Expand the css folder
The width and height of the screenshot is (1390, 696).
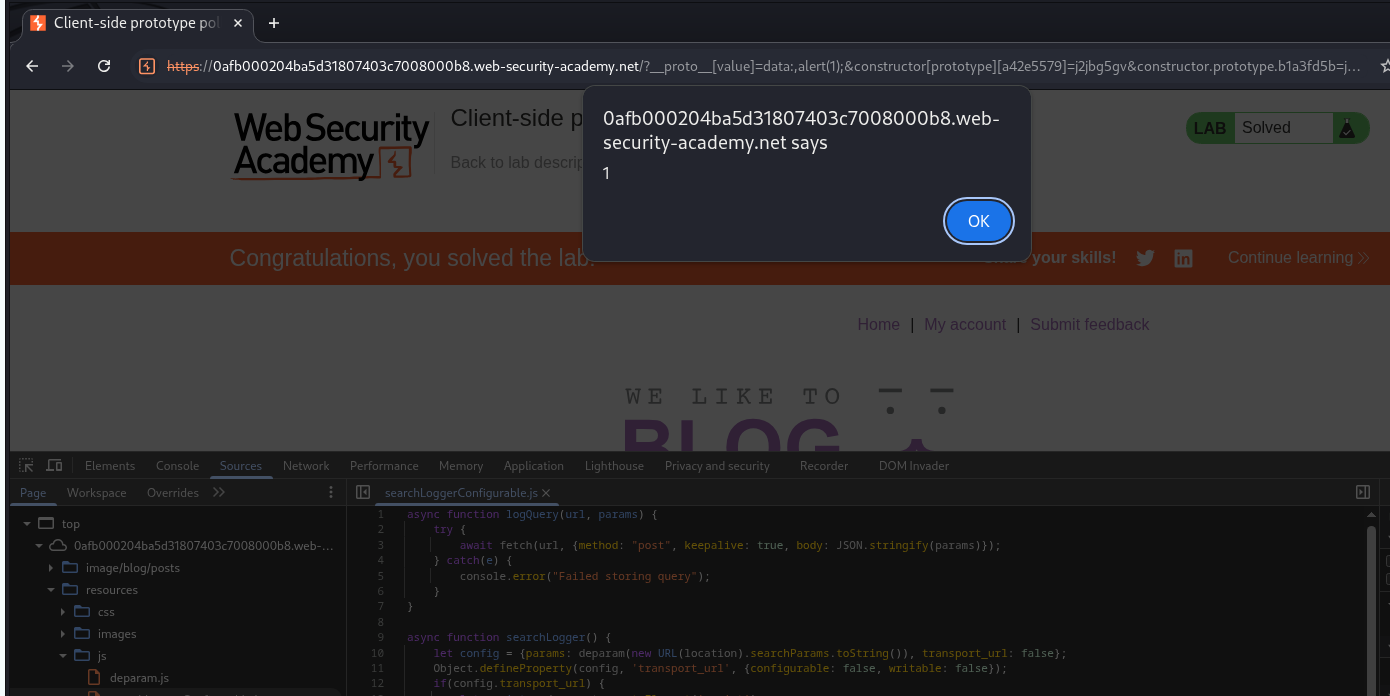tap(63, 612)
